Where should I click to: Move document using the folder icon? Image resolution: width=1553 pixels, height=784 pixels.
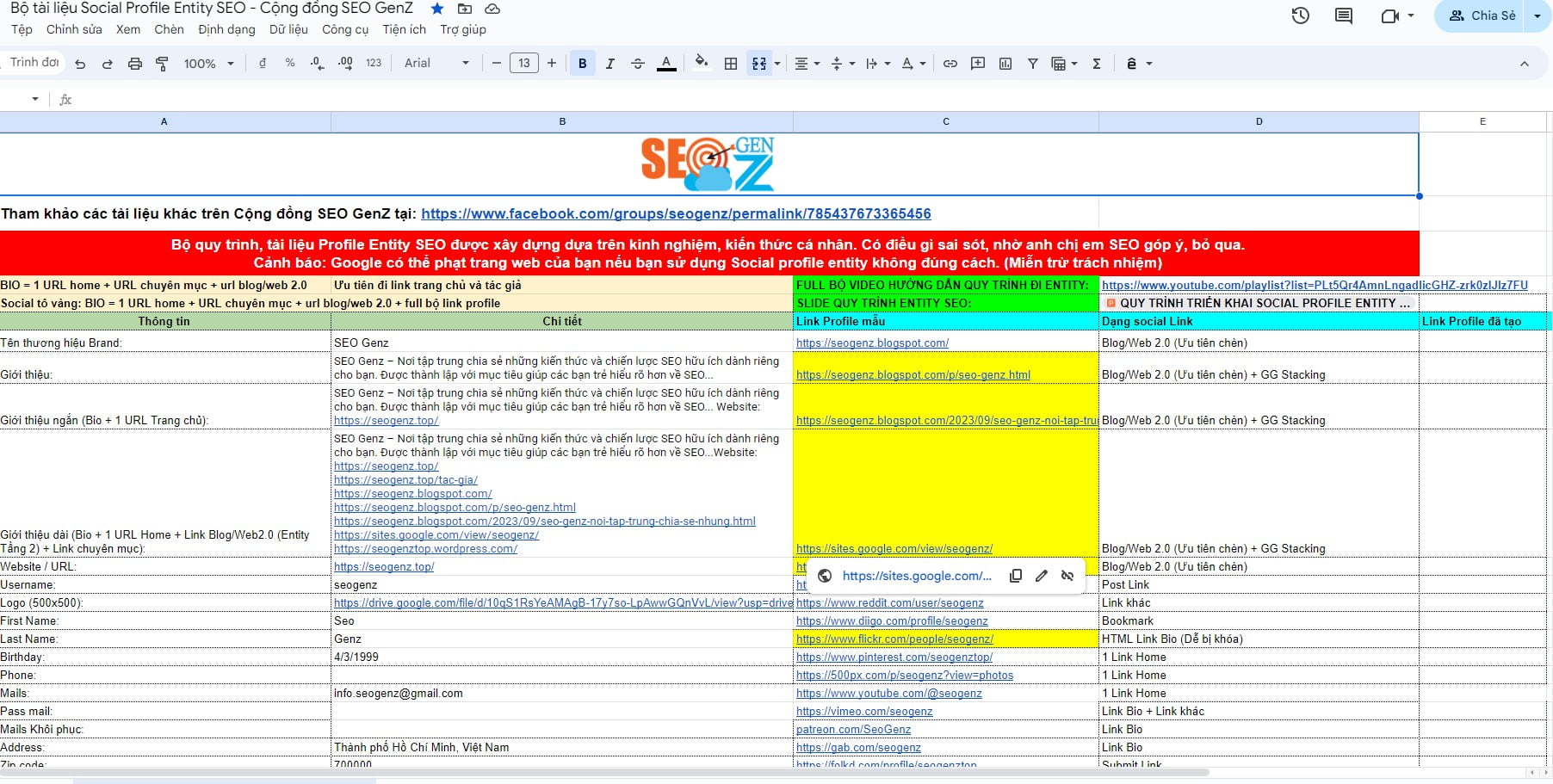click(x=465, y=9)
